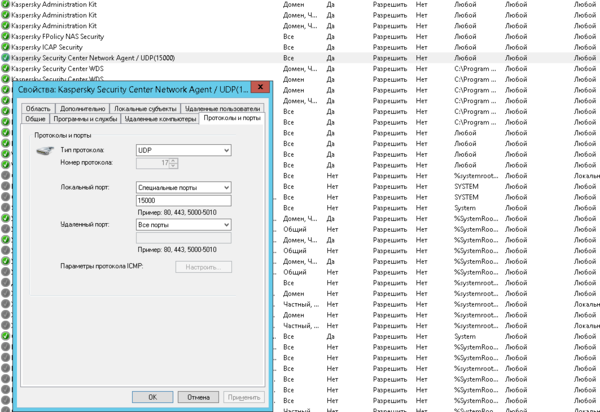Open the Область tab
The height and width of the screenshot is (412, 600).
[x=38, y=109]
